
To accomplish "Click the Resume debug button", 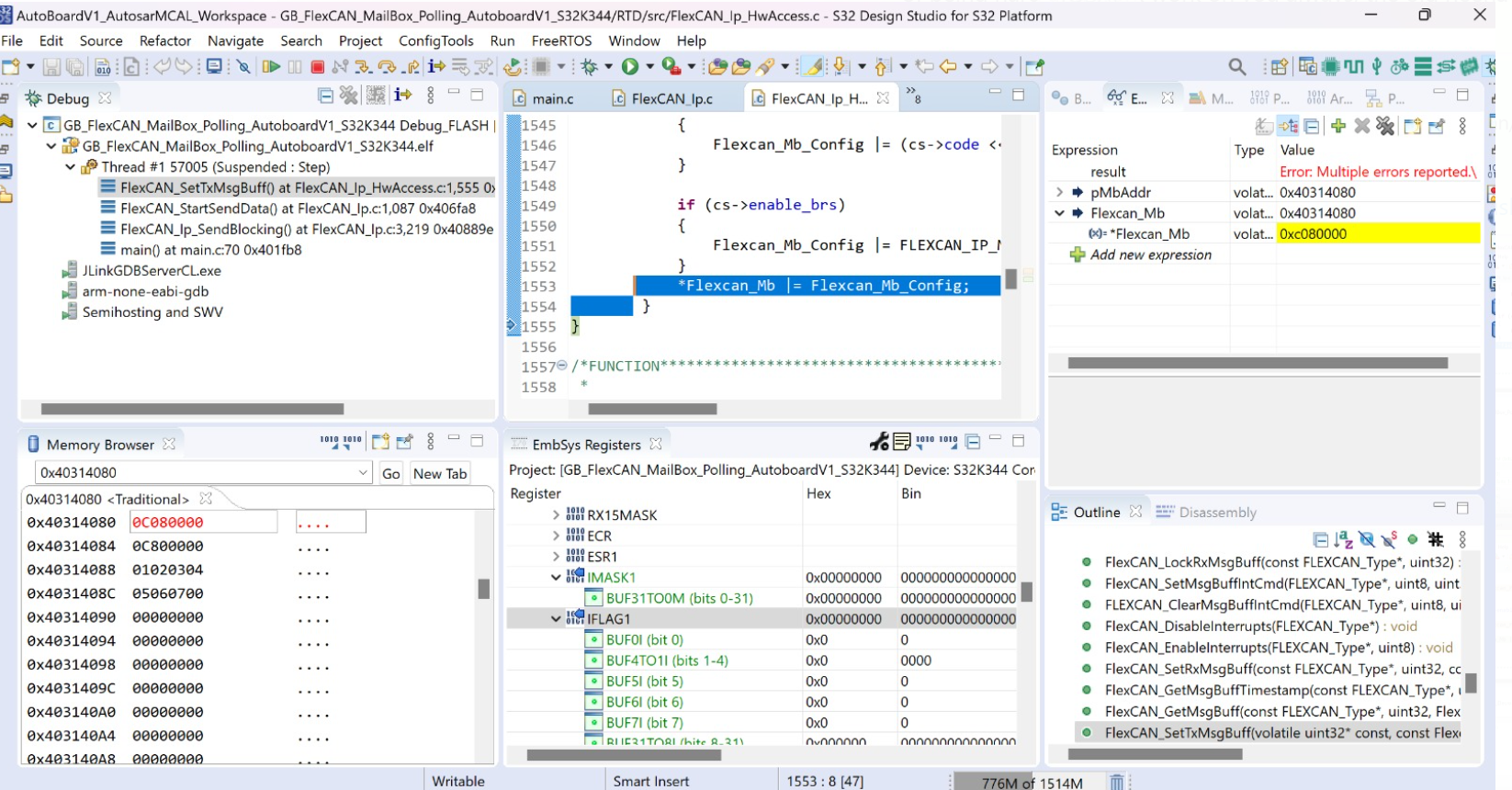I will (271, 66).
